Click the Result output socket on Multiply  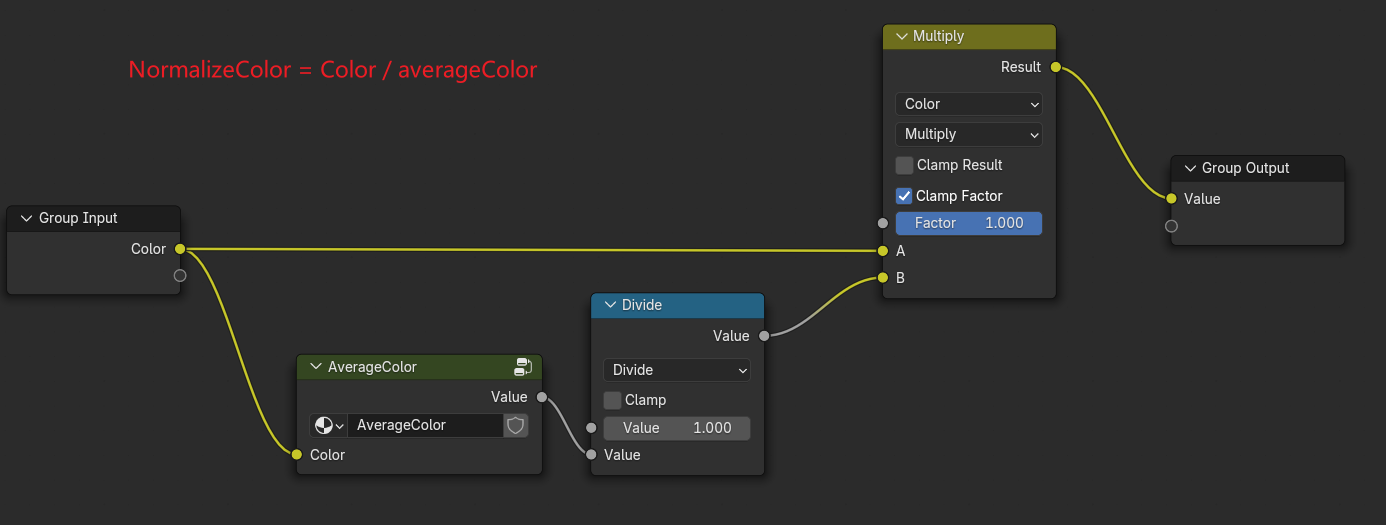pyautogui.click(x=1056, y=67)
